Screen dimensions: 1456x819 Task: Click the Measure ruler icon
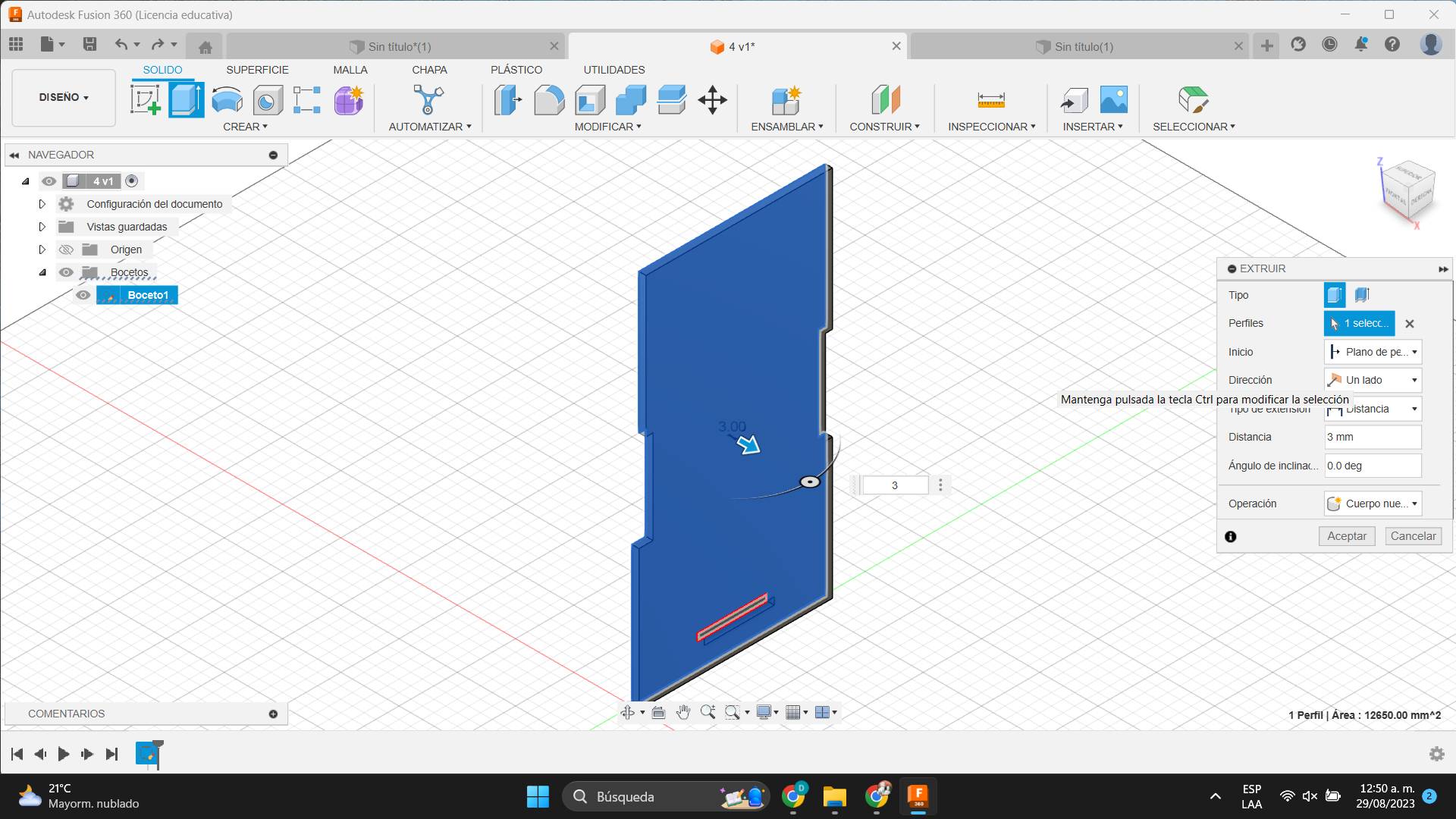(991, 100)
